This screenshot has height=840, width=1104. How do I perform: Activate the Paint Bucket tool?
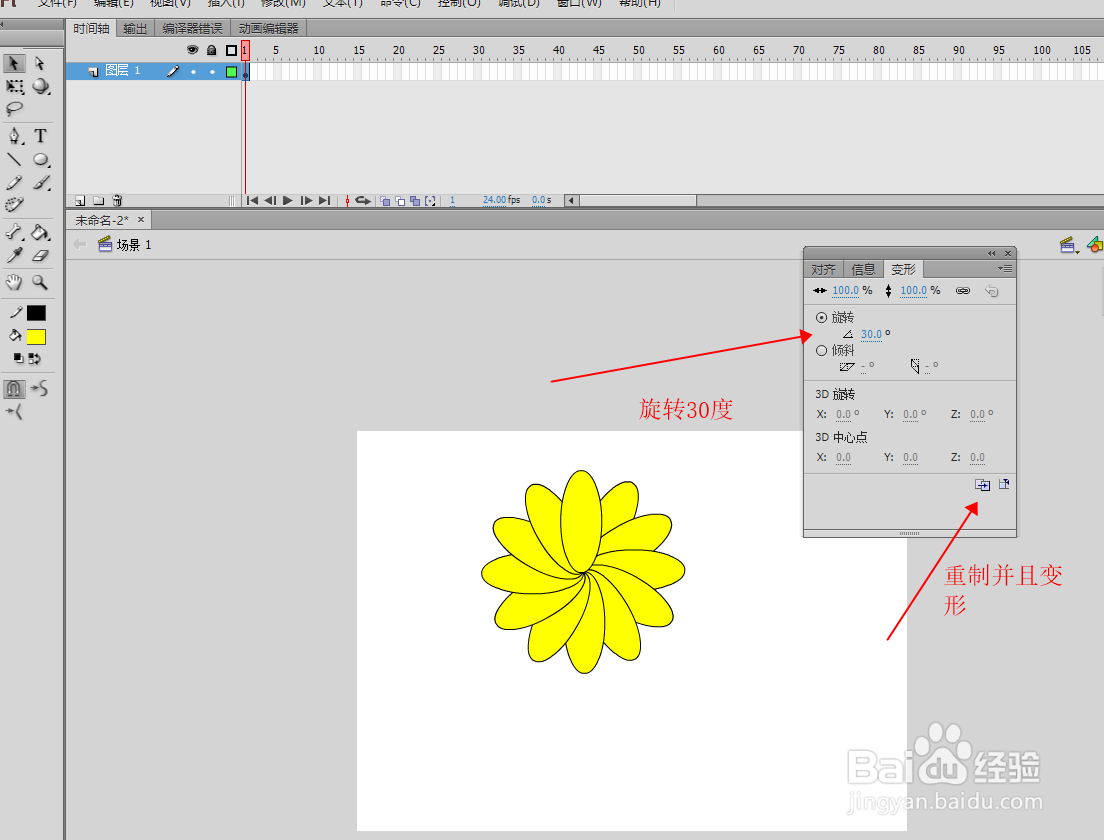pyautogui.click(x=40, y=232)
